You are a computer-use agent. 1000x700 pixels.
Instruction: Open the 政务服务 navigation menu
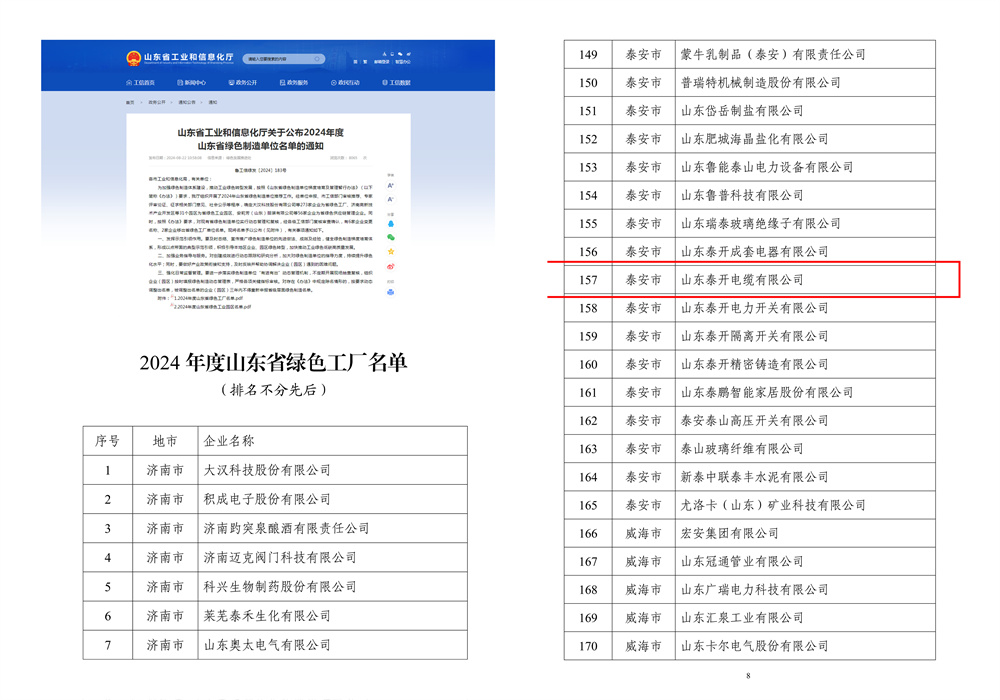295,82
